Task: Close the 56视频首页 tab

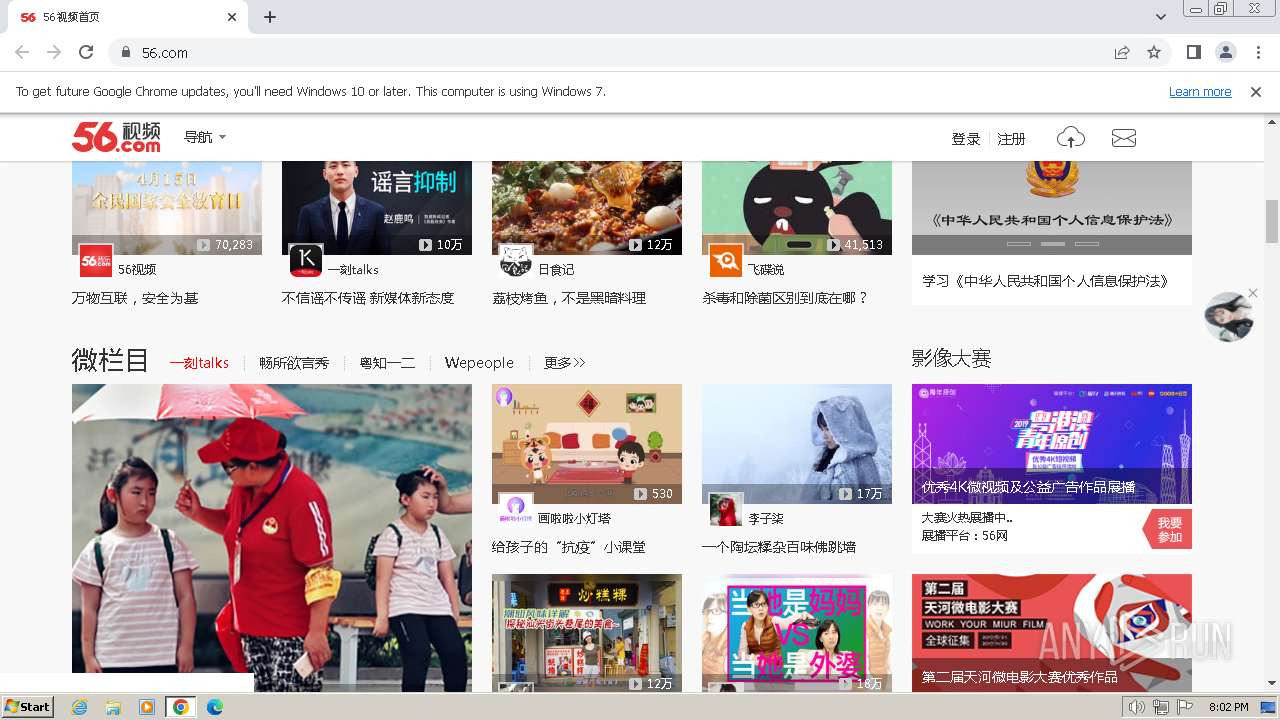Action: point(232,17)
